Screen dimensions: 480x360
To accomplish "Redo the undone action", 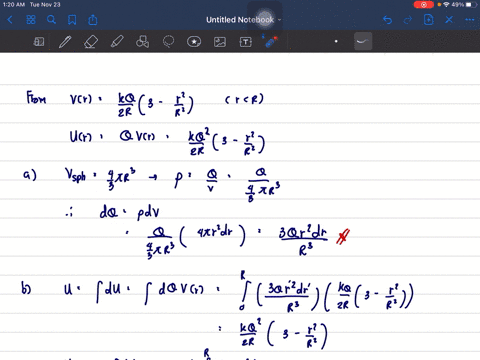I will coord(408,20).
